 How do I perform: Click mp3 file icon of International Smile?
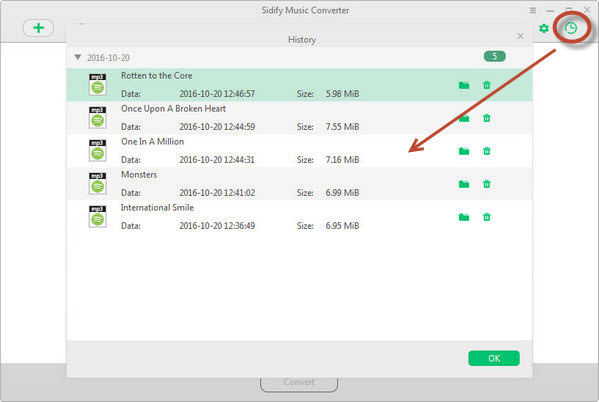click(x=98, y=216)
